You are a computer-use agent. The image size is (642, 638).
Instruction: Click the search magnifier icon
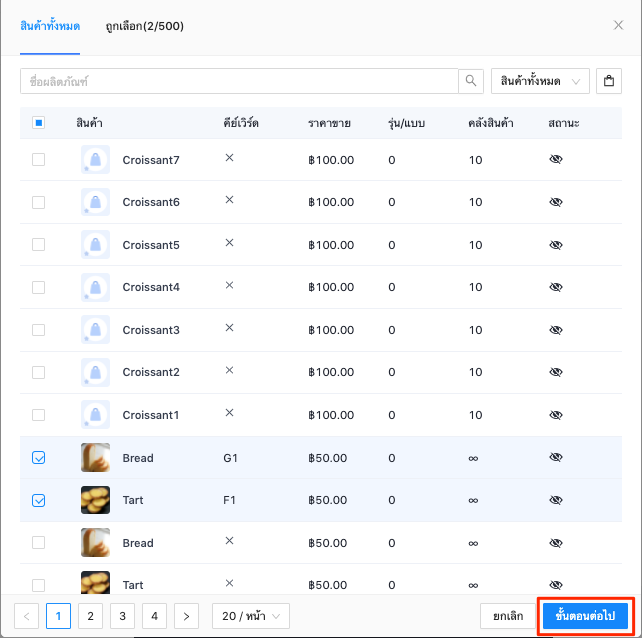[471, 81]
